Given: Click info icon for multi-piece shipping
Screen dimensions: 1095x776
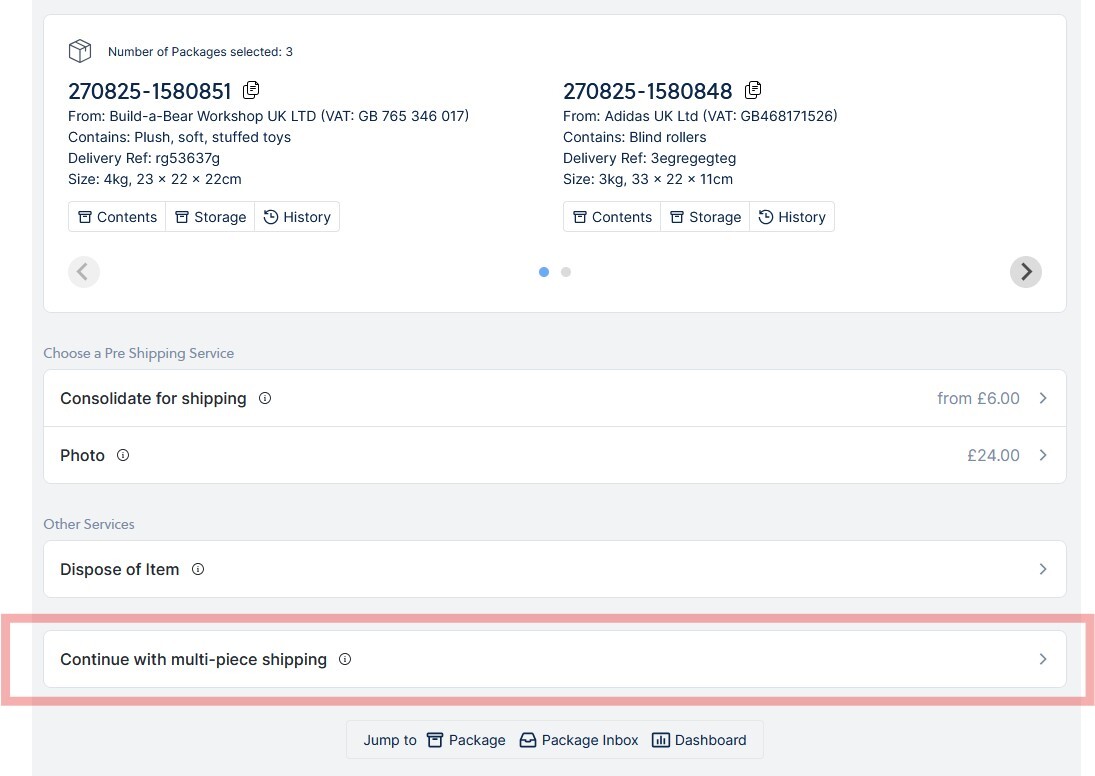Looking at the screenshot, I should click(345, 659).
